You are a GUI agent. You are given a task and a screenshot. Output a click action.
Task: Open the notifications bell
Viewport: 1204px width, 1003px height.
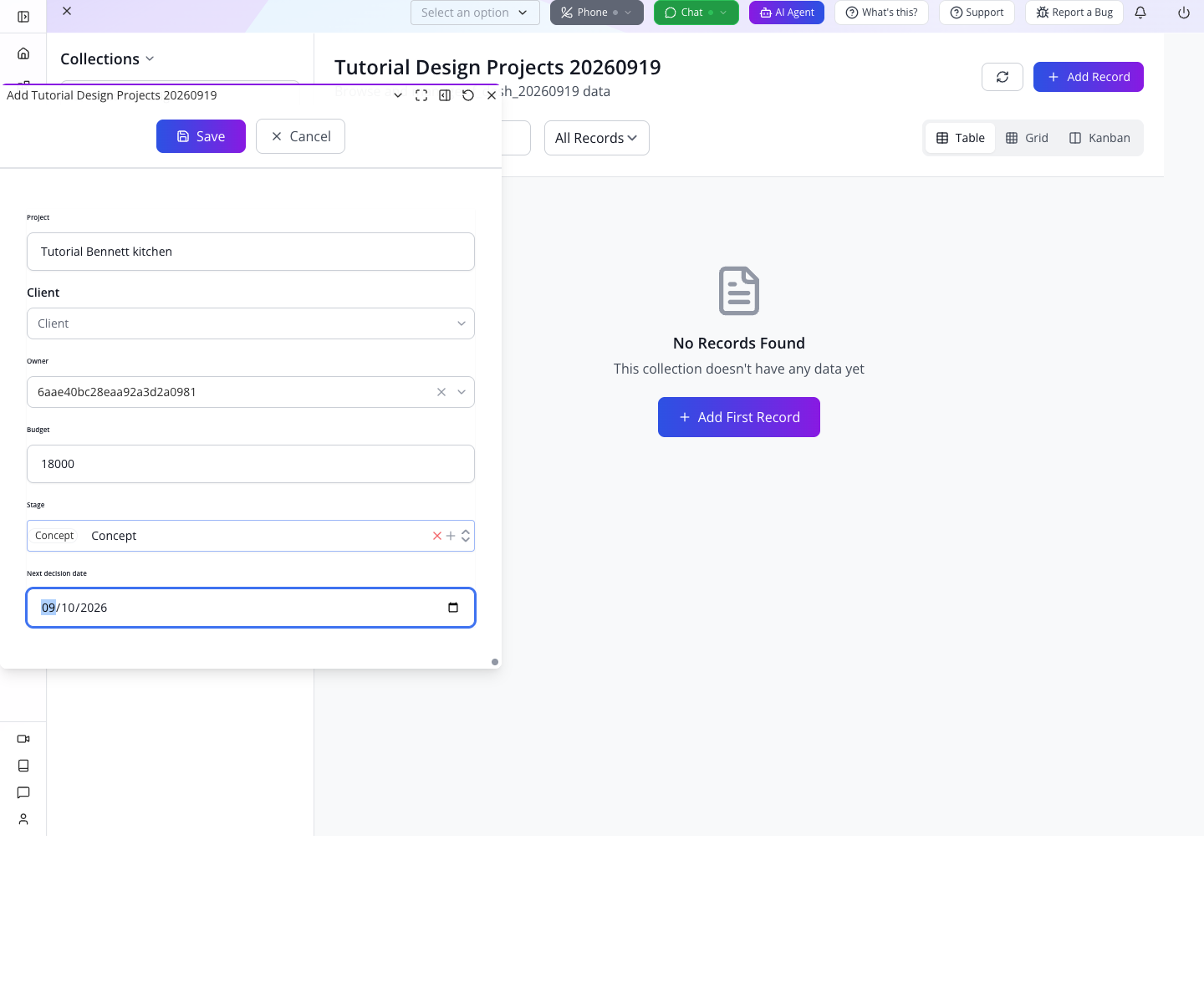1140,13
